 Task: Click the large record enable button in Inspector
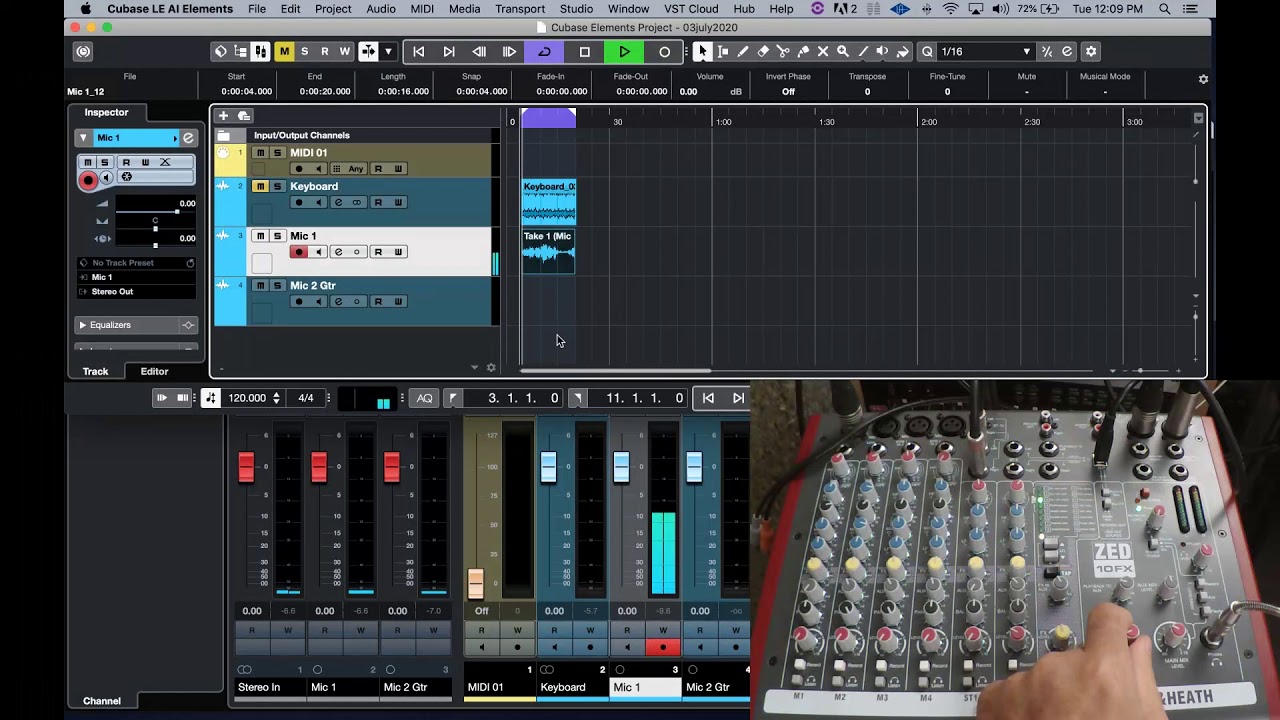(88, 180)
